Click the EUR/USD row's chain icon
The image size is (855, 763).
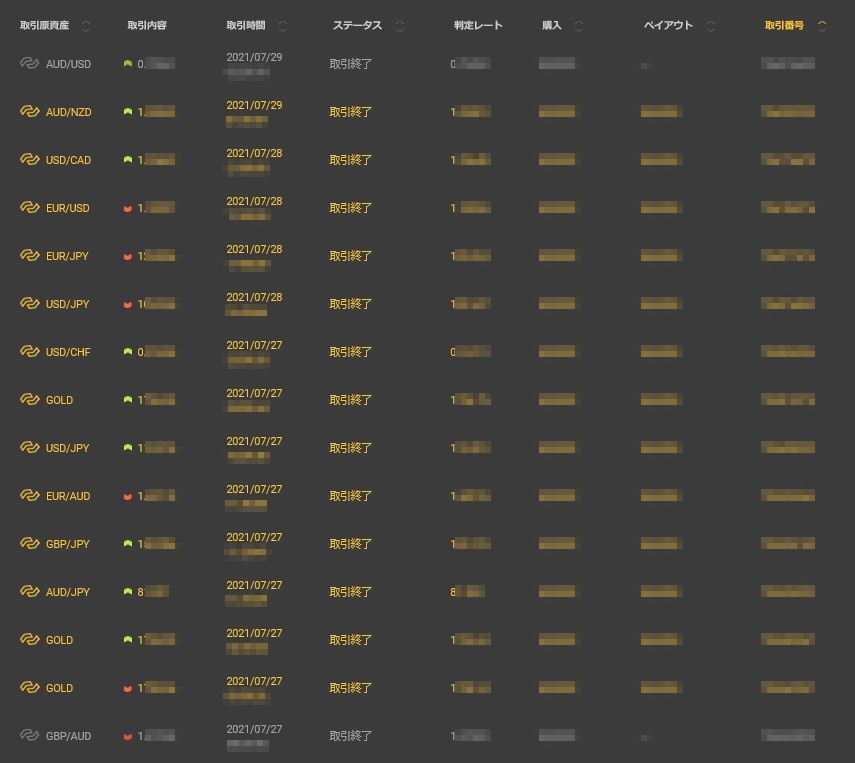(29, 208)
